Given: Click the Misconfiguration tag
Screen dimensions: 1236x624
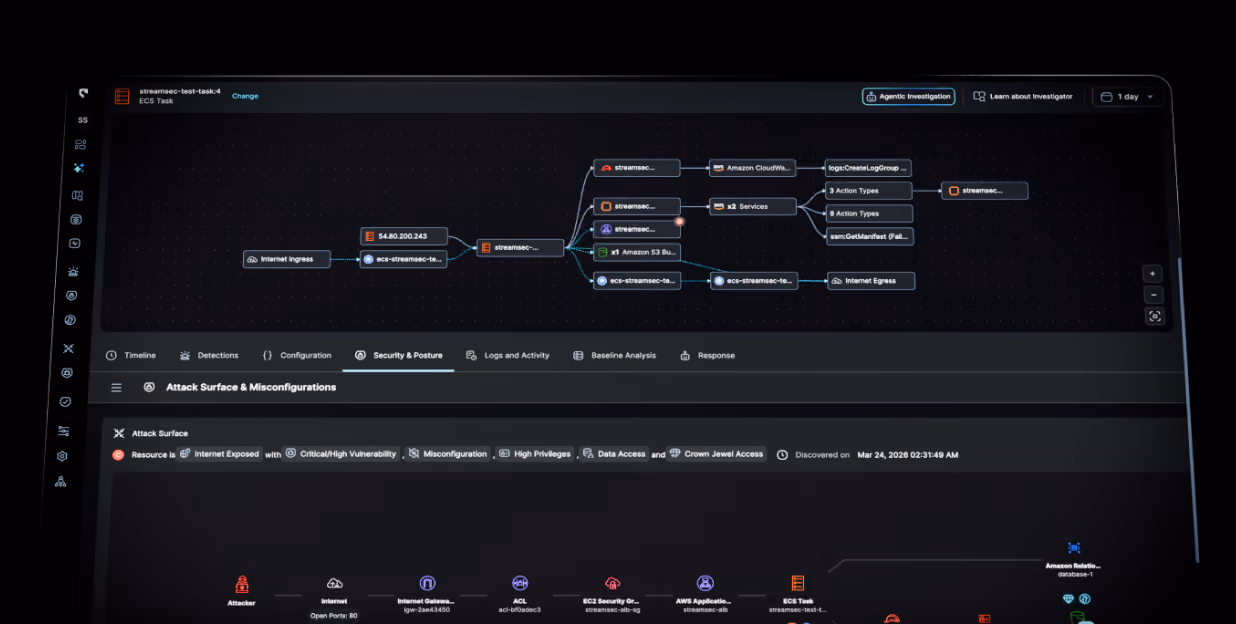Looking at the screenshot, I should [x=448, y=454].
